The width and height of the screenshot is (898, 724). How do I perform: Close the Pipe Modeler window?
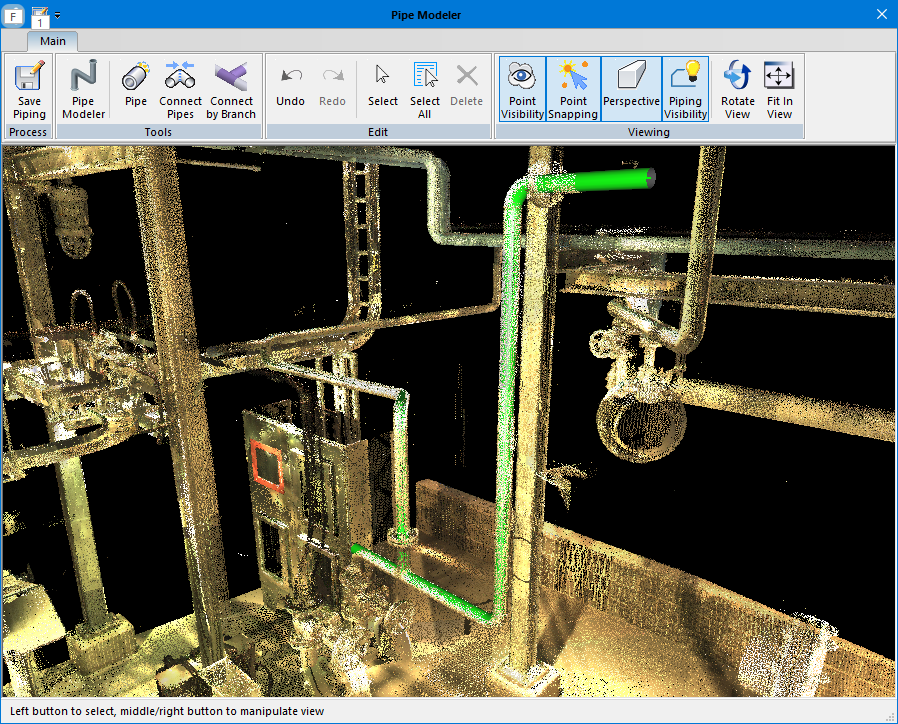[x=881, y=15]
